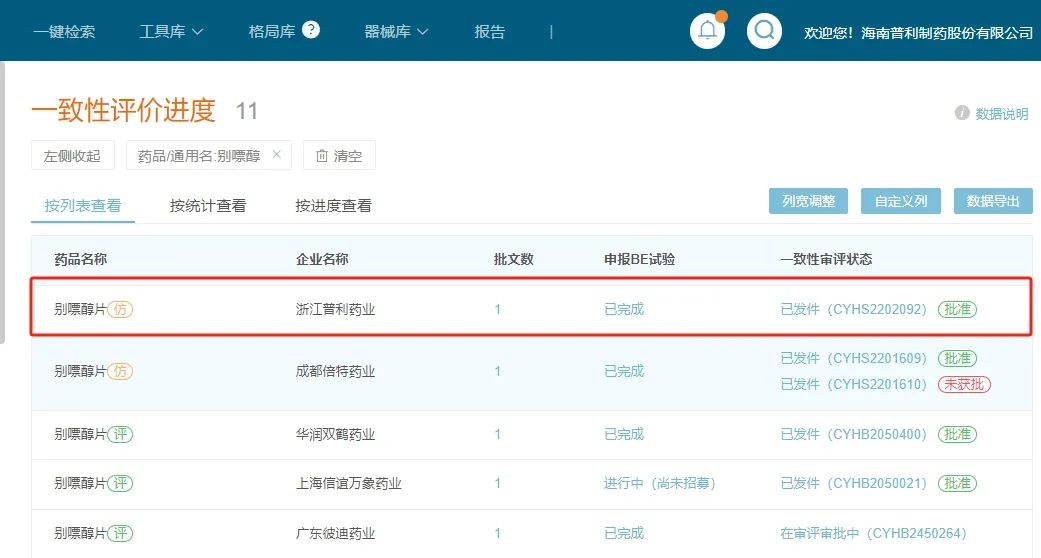Click the left vertical scrollbar

(x=3, y=200)
